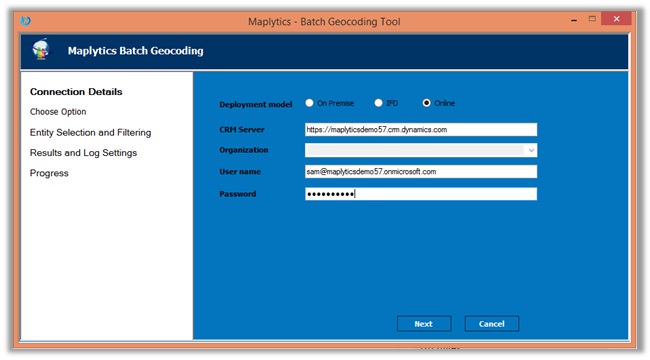The height and width of the screenshot is (360, 650).
Task: Select the Connection Details step
Action: point(76,92)
